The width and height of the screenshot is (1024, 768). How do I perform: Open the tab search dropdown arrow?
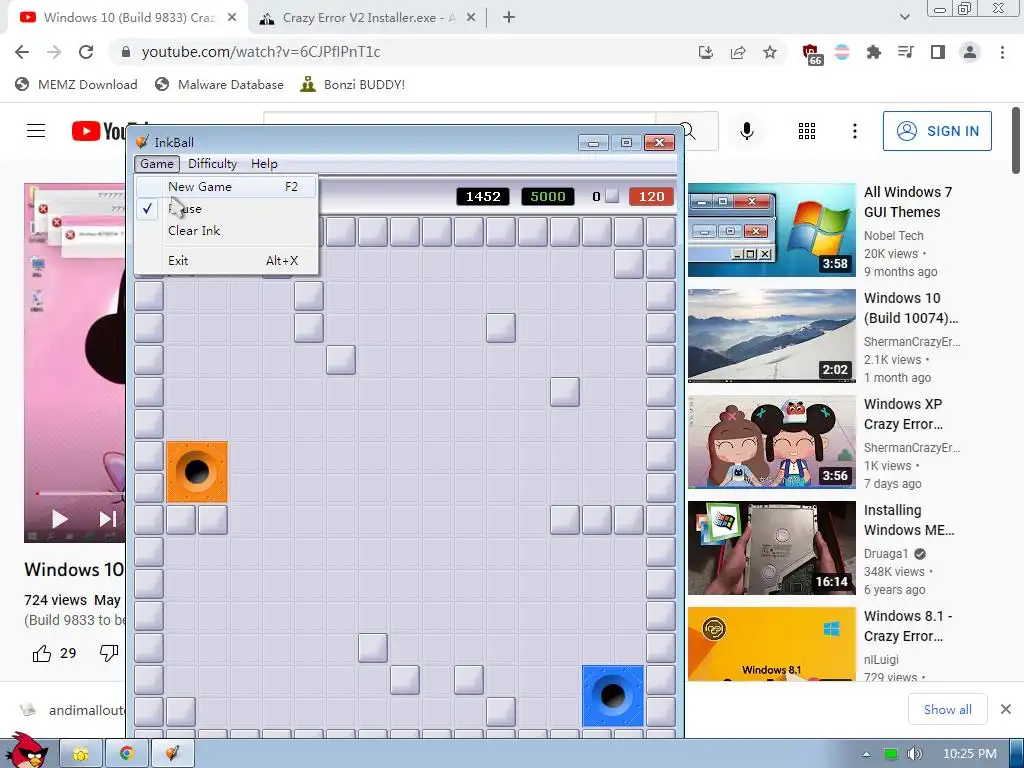904,17
